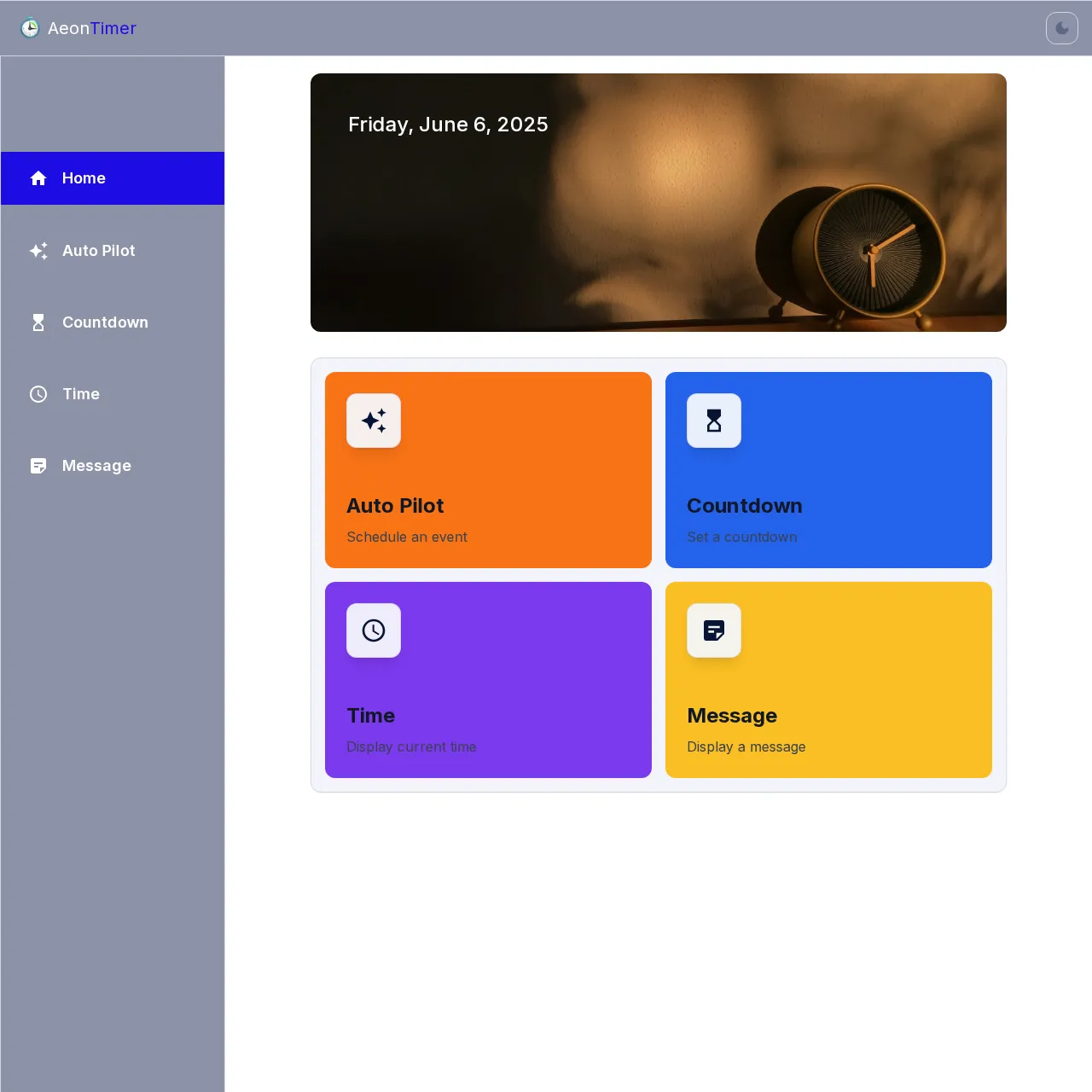
Task: Click the Countdown hourglass sidebar icon
Action: click(38, 322)
